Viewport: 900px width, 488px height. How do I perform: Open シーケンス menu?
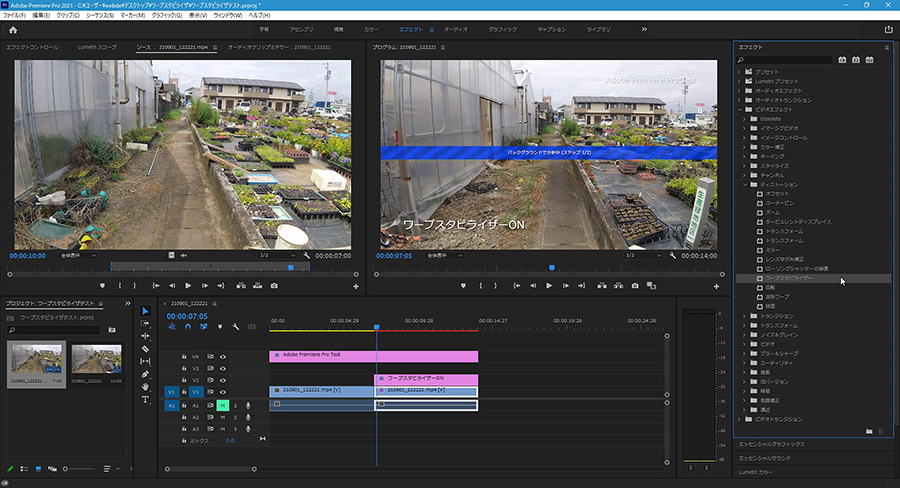click(x=100, y=16)
